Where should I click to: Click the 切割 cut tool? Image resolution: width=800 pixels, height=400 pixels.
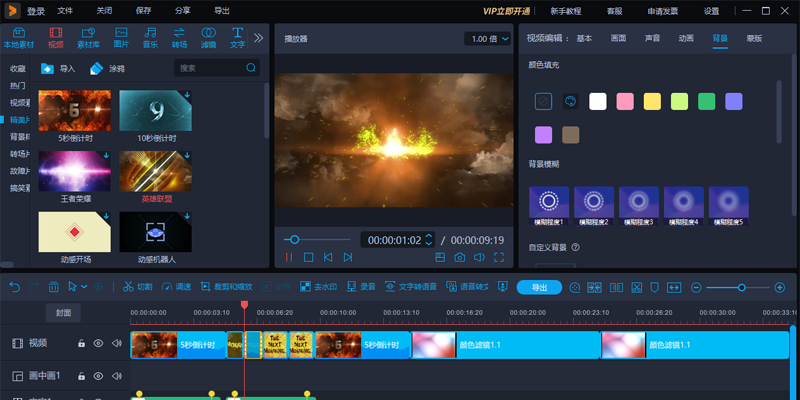pyautogui.click(x=138, y=287)
